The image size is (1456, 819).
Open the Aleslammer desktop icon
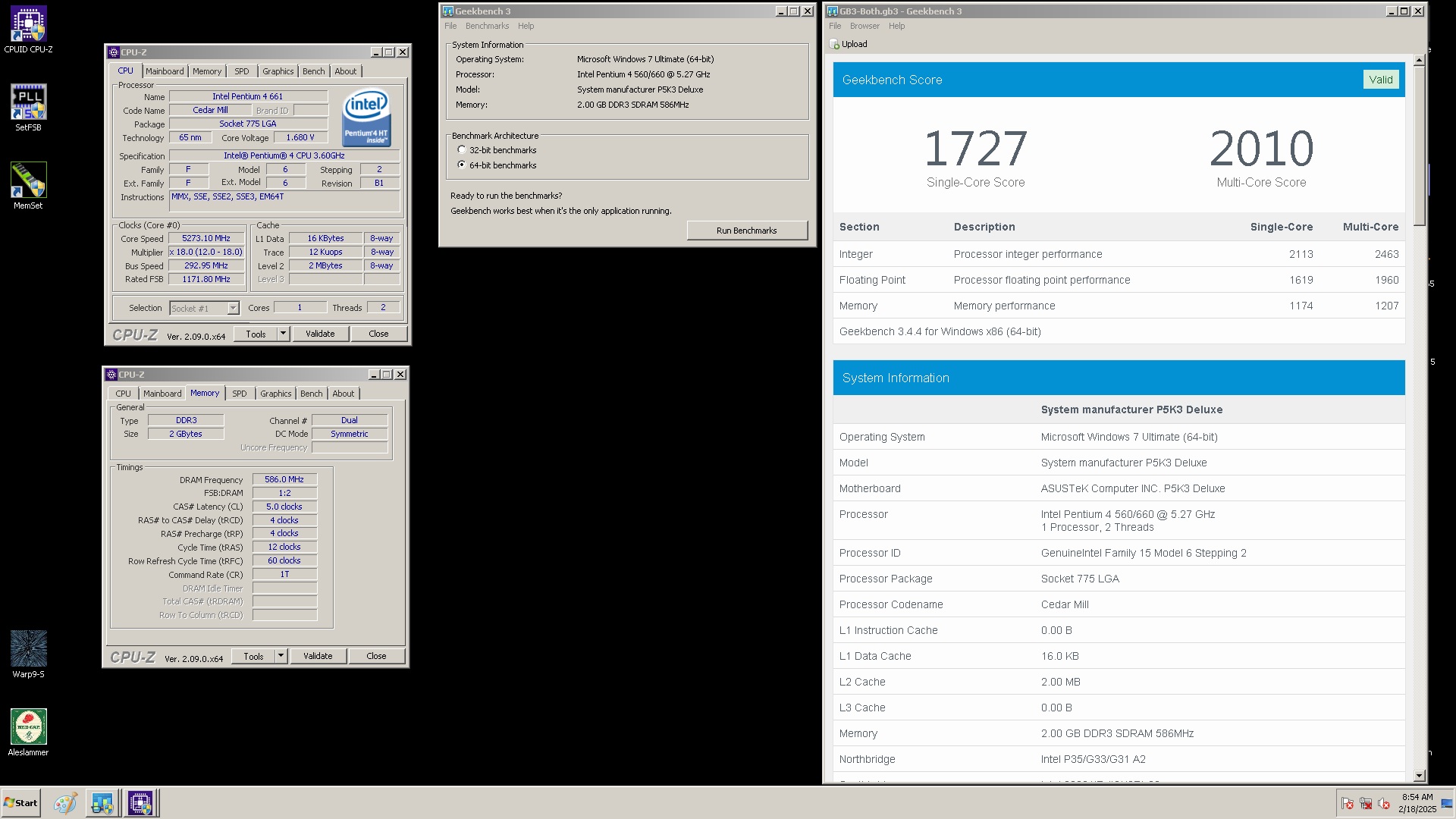click(28, 733)
